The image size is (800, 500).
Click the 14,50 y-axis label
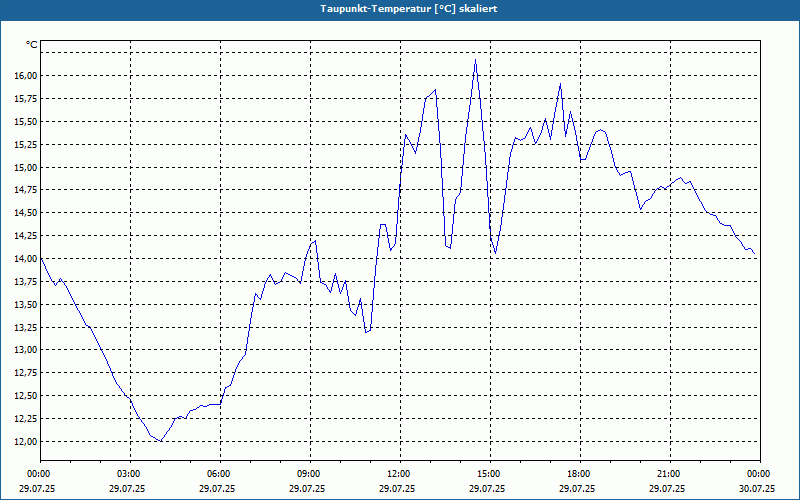(25, 213)
